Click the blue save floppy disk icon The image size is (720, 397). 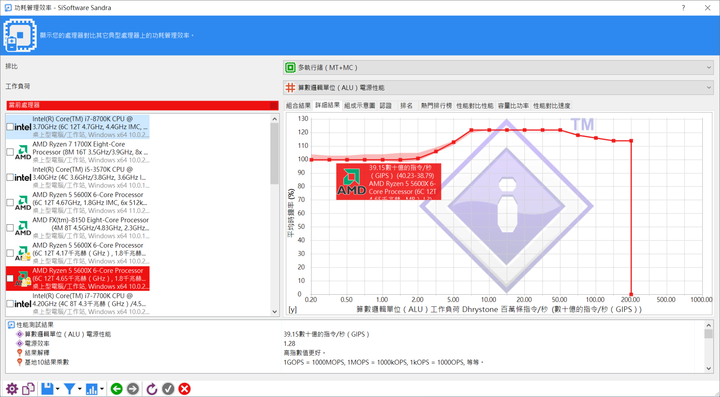click(x=47, y=389)
